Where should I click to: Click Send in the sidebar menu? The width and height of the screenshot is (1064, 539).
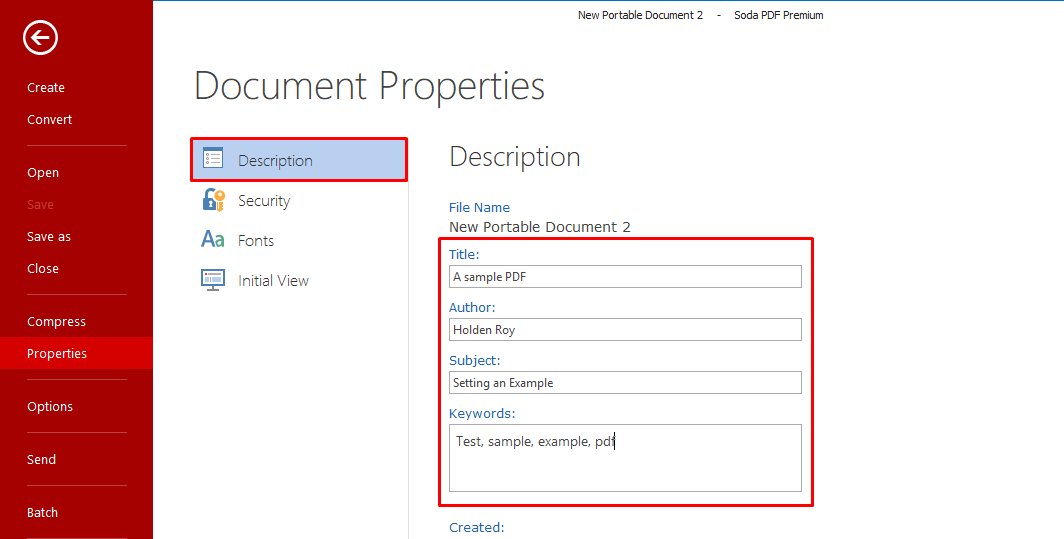(42, 460)
